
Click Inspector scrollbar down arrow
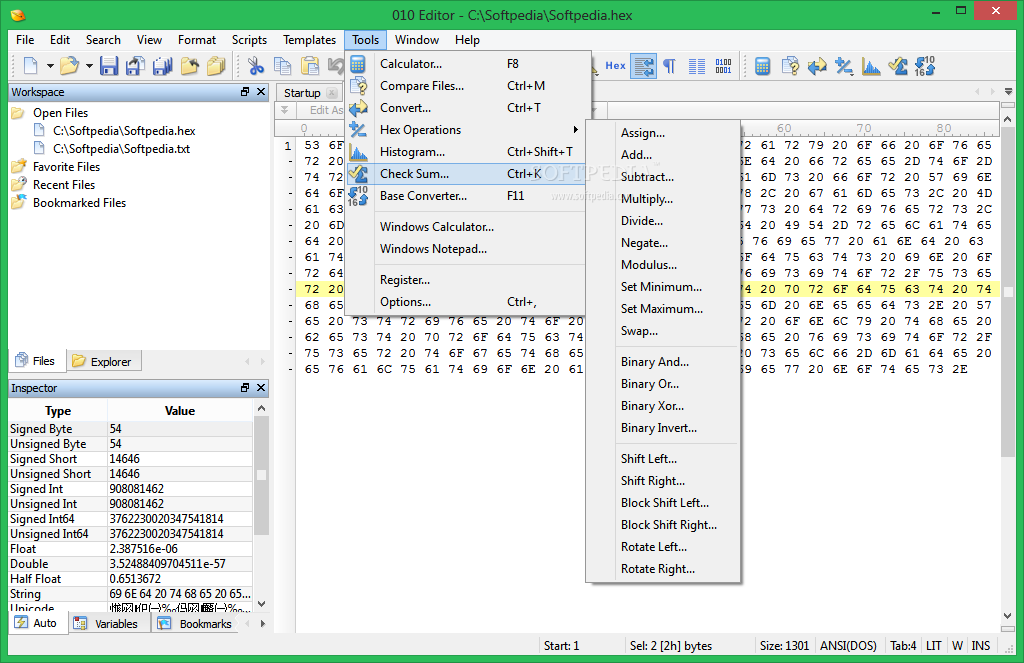[x=261, y=604]
